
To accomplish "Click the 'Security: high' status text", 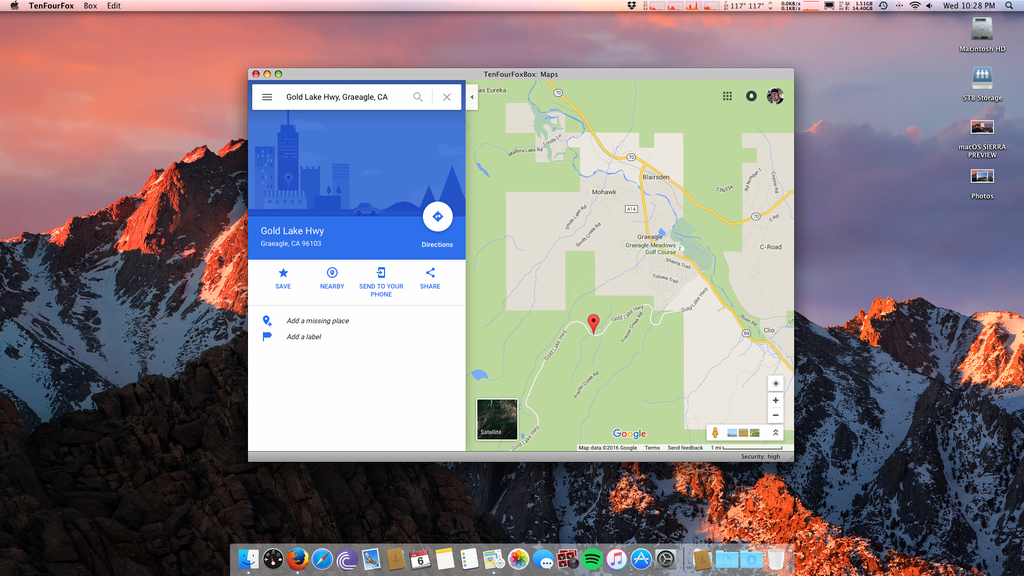I will pyautogui.click(x=760, y=456).
